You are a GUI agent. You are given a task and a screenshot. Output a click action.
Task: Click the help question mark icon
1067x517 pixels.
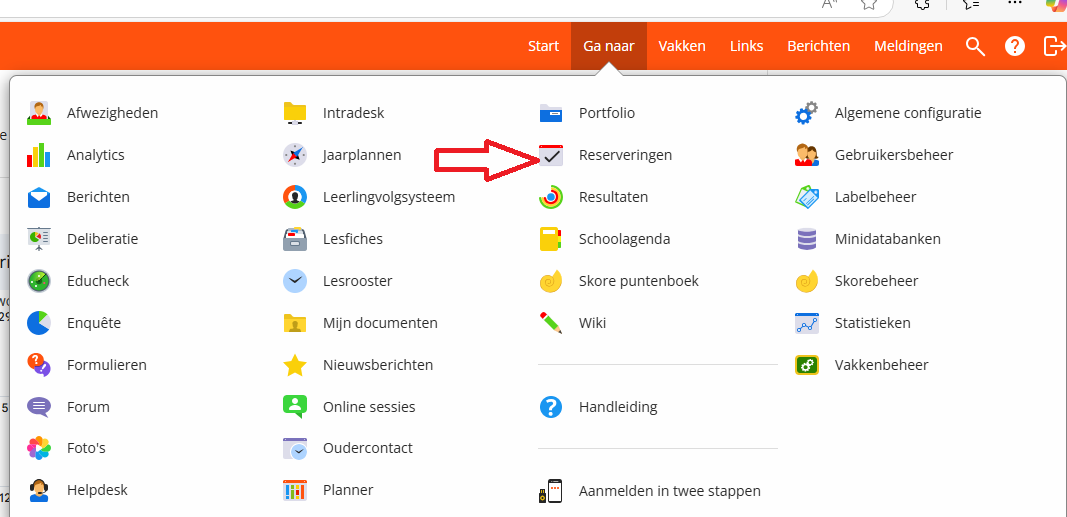pos(1015,46)
